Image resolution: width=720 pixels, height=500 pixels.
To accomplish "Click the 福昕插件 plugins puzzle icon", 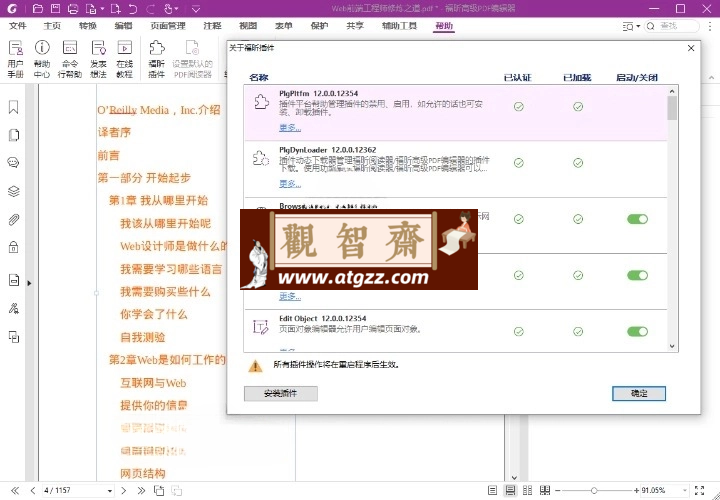I will (157, 59).
